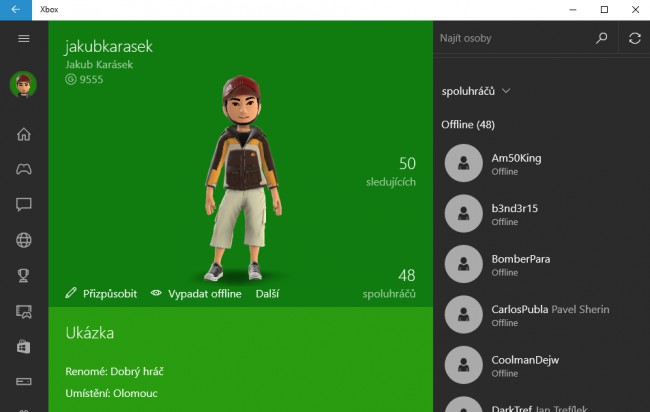Screen dimensions: 650x412
Task: Click the Offline (48) group header
Action: 468,124
